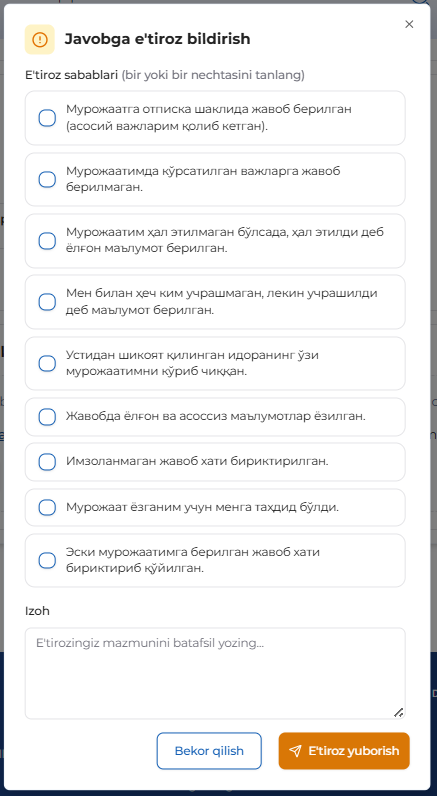Click the orange warning icon in header
Screen dimensions: 437x796
point(40,39)
